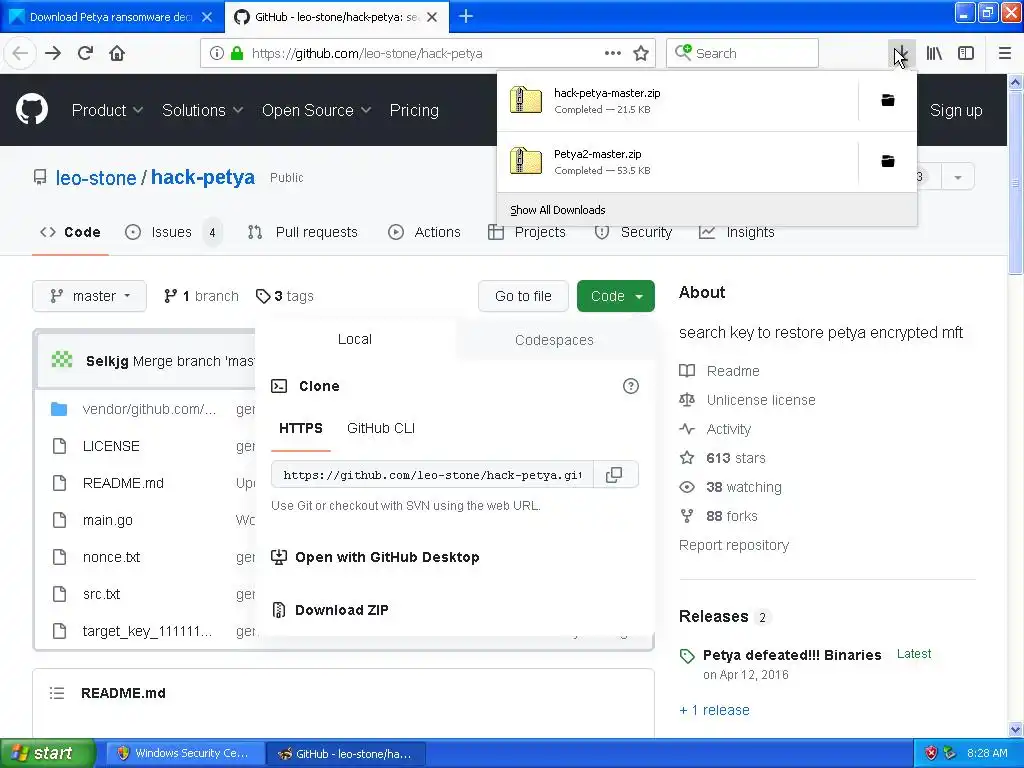1024x768 pixels.
Task: Switch to the Actions tab
Action: pyautogui.click(x=424, y=232)
